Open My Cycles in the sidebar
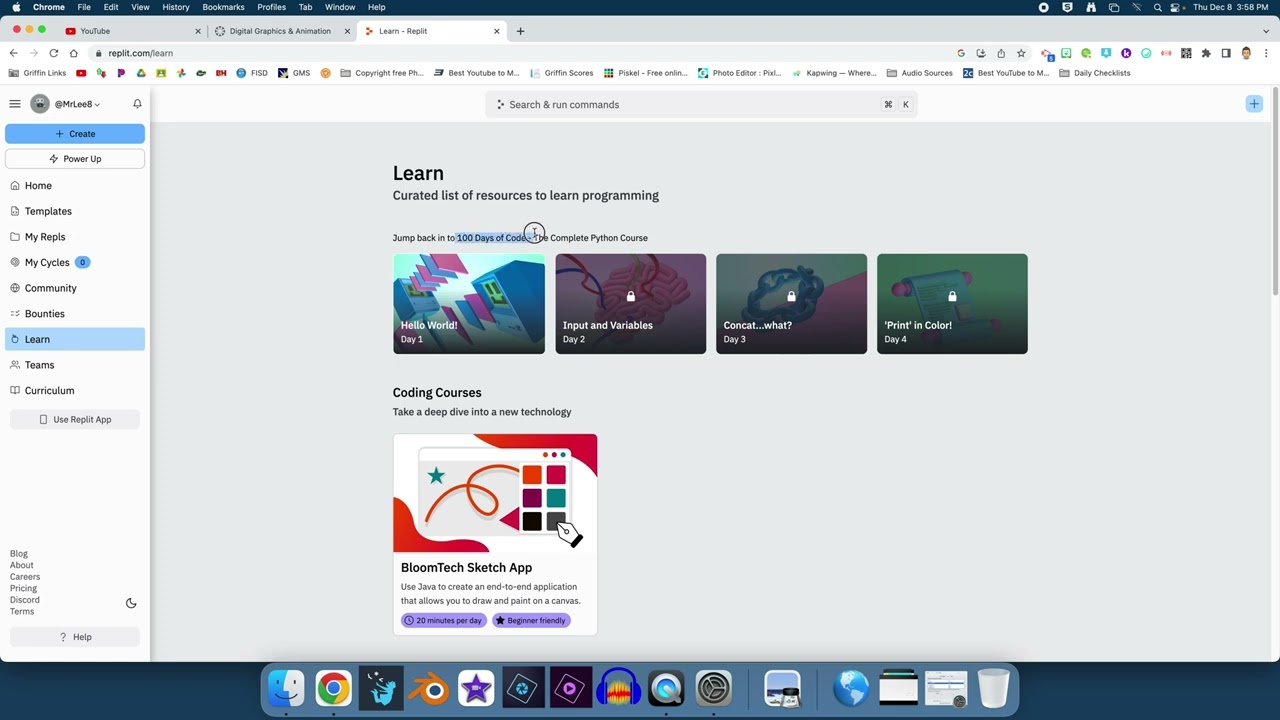The image size is (1280, 720). tap(75, 262)
